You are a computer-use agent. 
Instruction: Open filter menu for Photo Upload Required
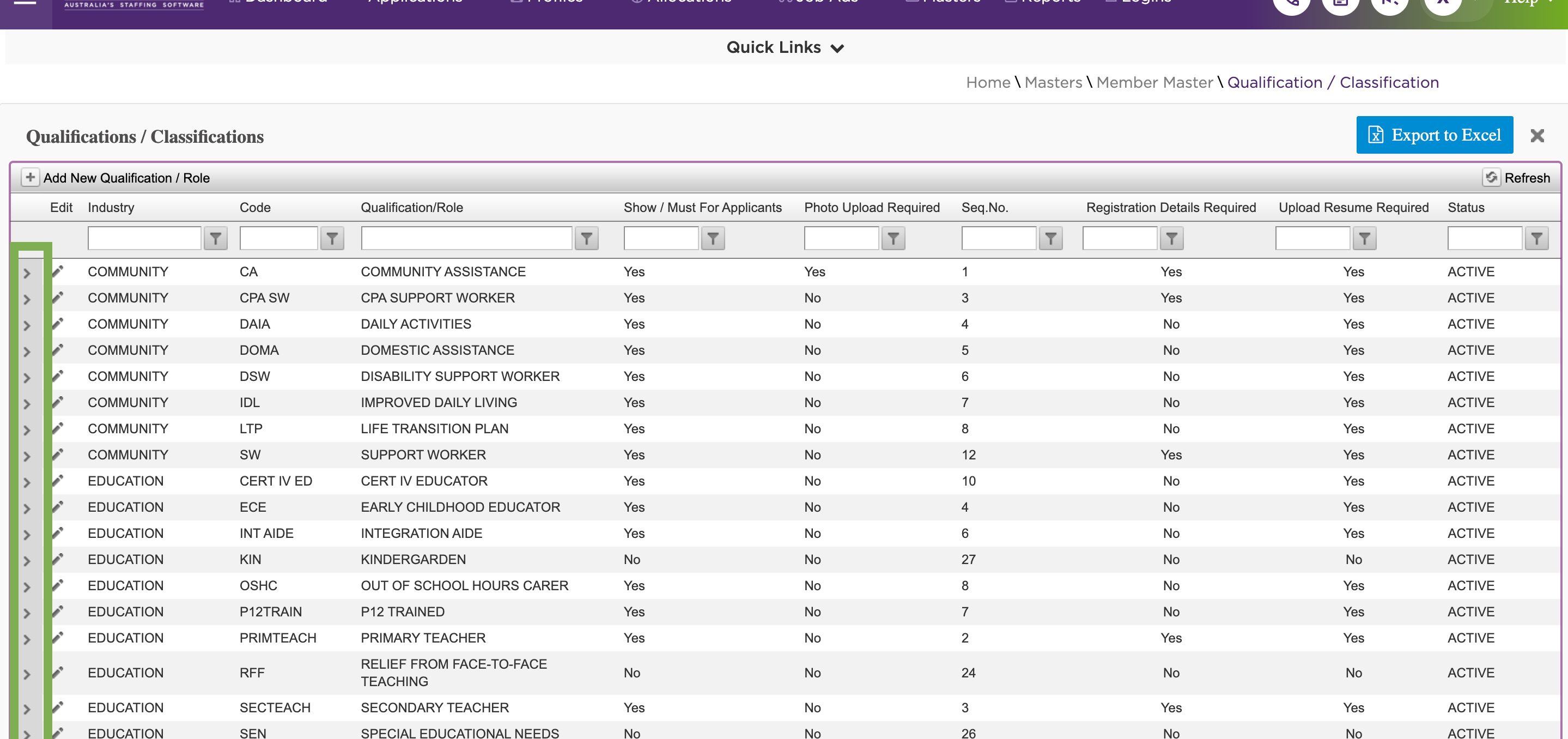point(894,239)
